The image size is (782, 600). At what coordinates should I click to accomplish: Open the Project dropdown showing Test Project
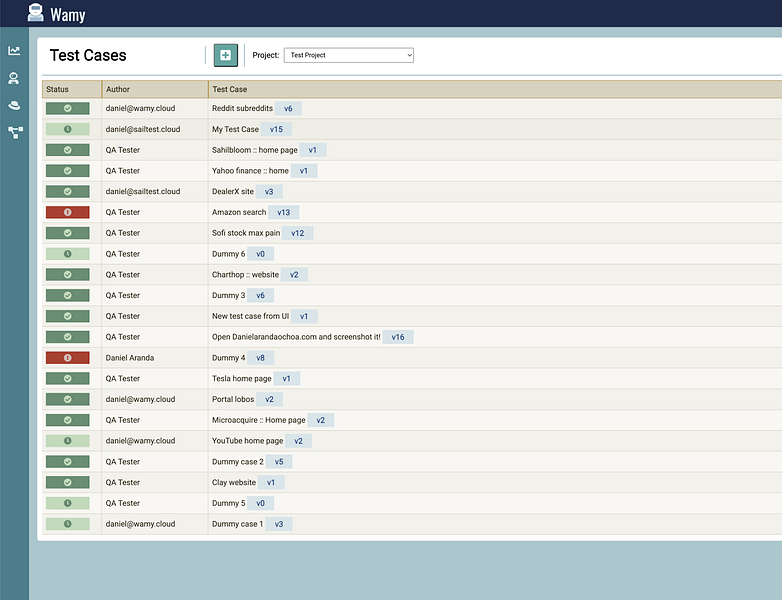(x=349, y=55)
